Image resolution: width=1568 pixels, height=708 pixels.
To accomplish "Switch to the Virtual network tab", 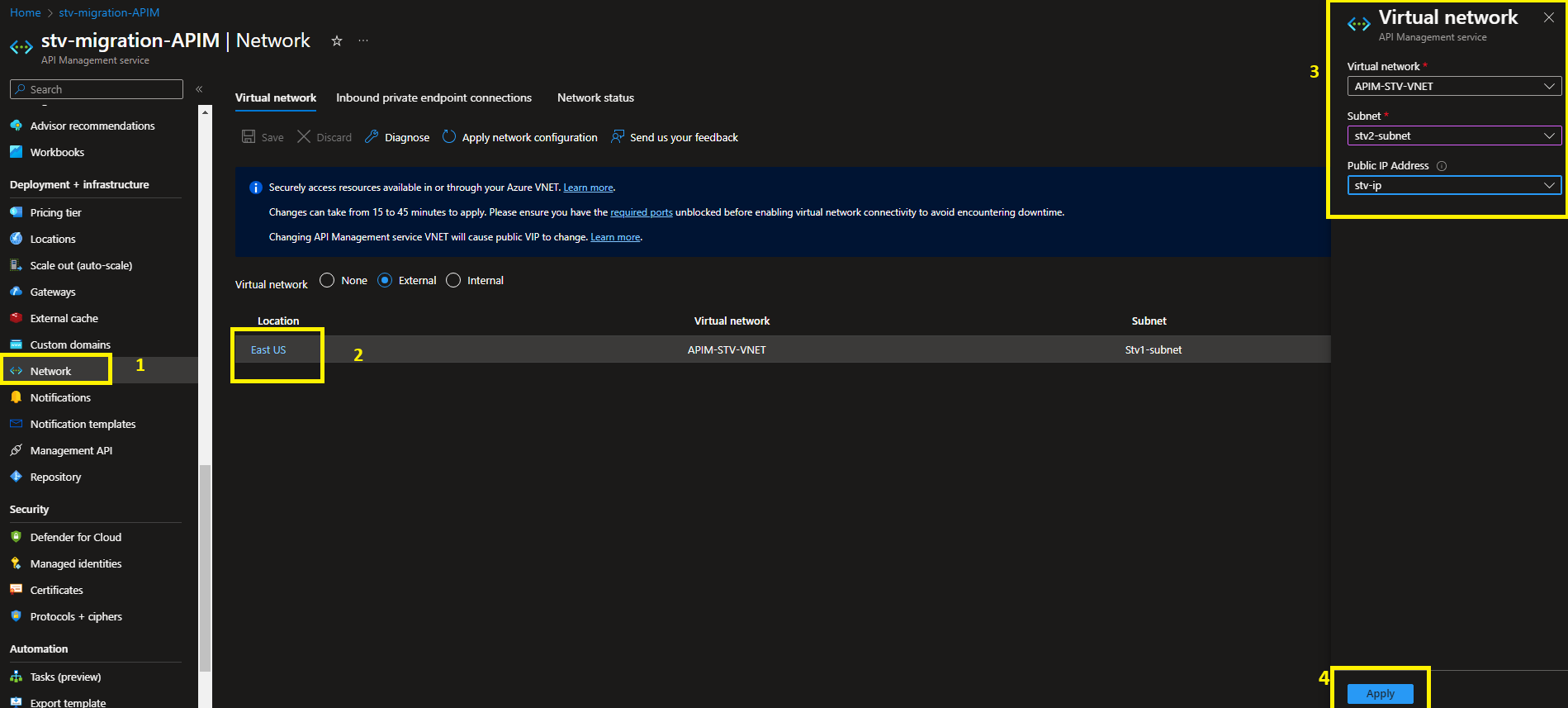I will (276, 97).
